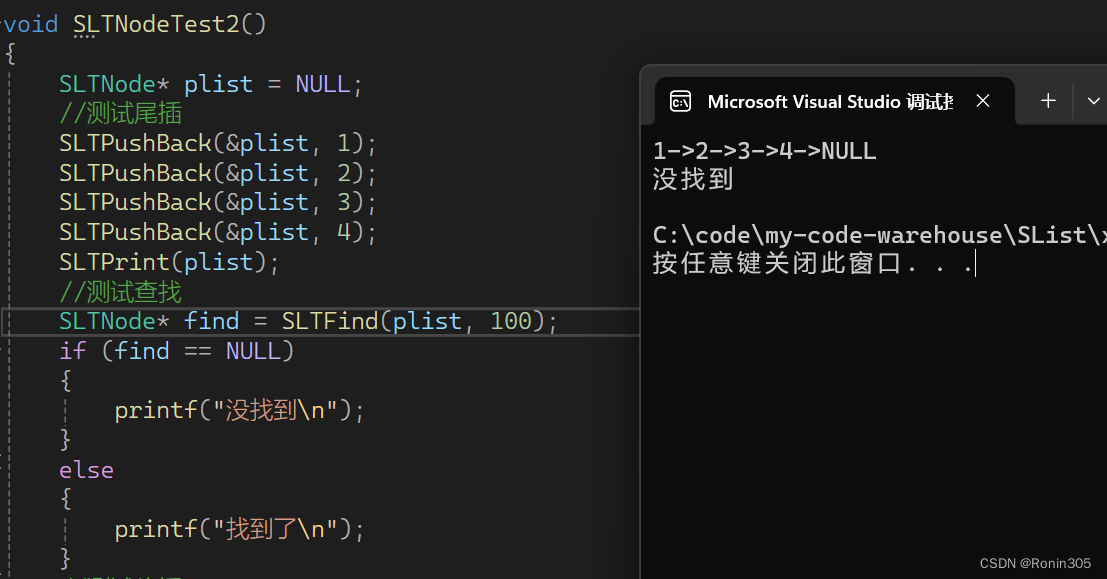Close the Microsoft Visual Studio debug console tab
1107x579 pixels.
tap(983, 101)
